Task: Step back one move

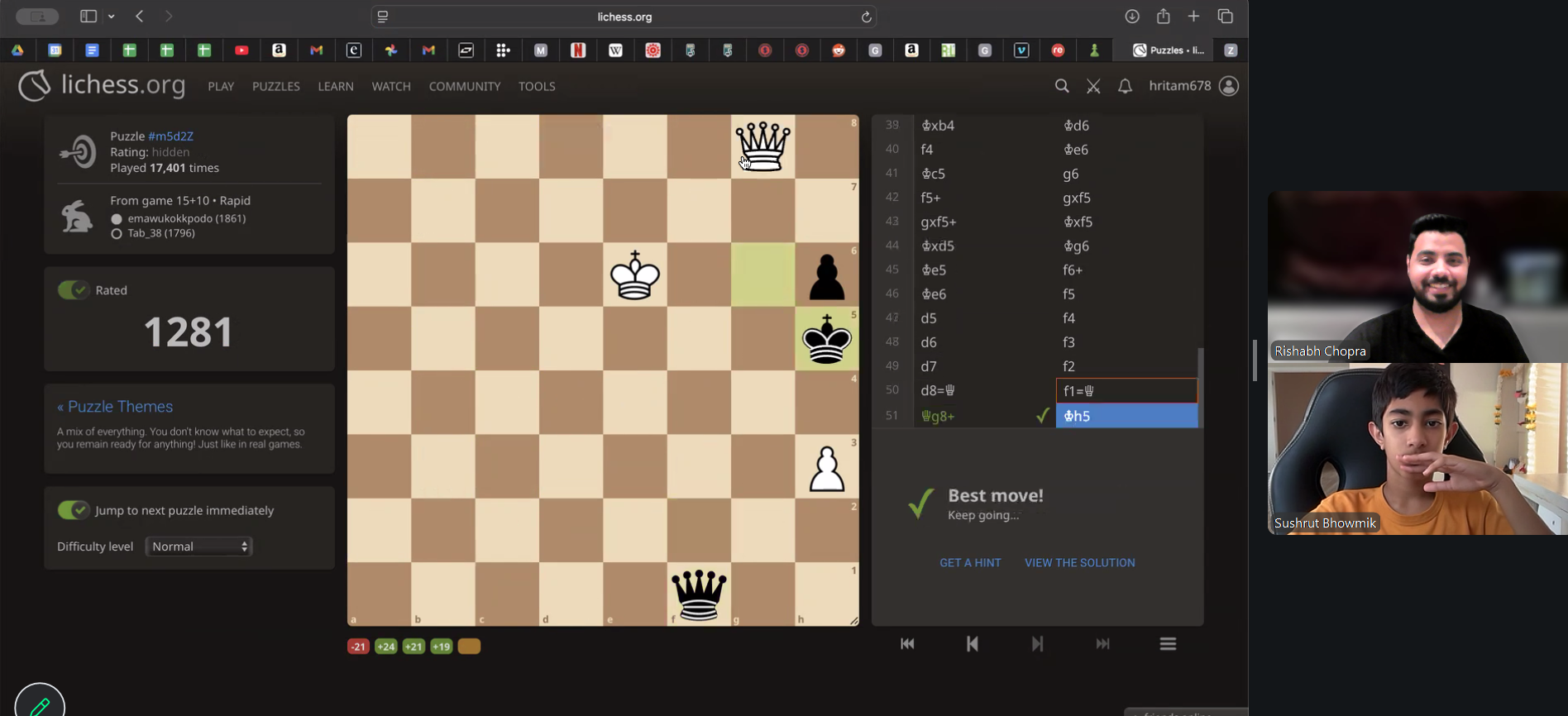Action: [x=973, y=644]
